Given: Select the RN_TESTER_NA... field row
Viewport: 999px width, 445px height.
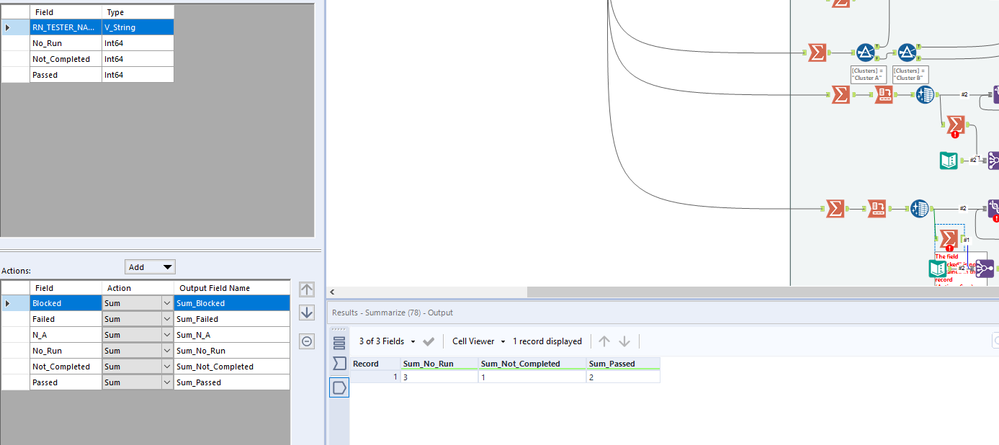Looking at the screenshot, I should [x=87, y=27].
